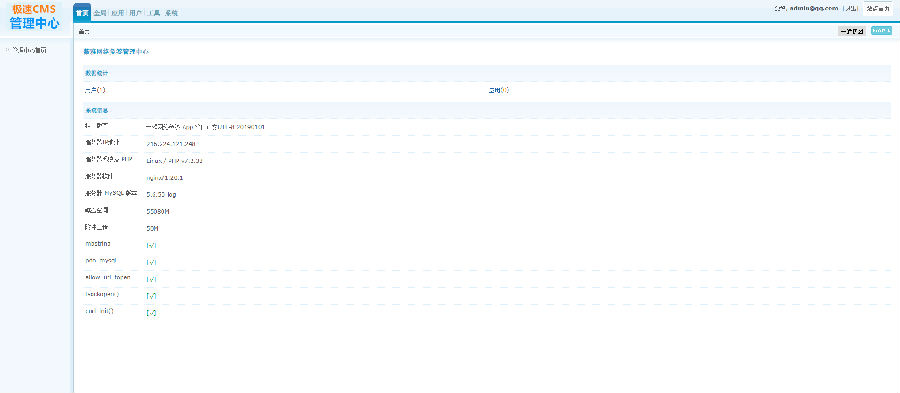Open the 首页 tab in top navigation
The height and width of the screenshot is (393, 900).
[x=83, y=13]
